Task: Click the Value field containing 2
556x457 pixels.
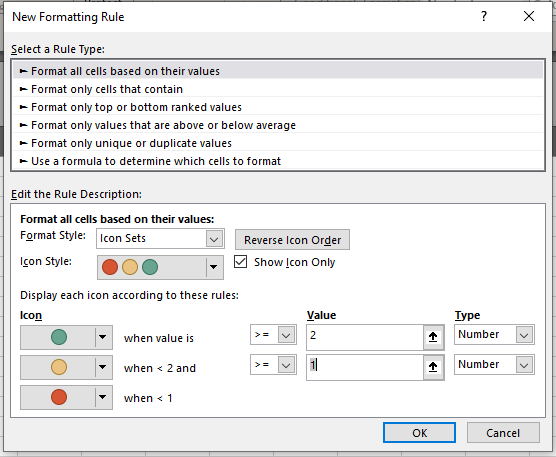Action: pyautogui.click(x=365, y=337)
